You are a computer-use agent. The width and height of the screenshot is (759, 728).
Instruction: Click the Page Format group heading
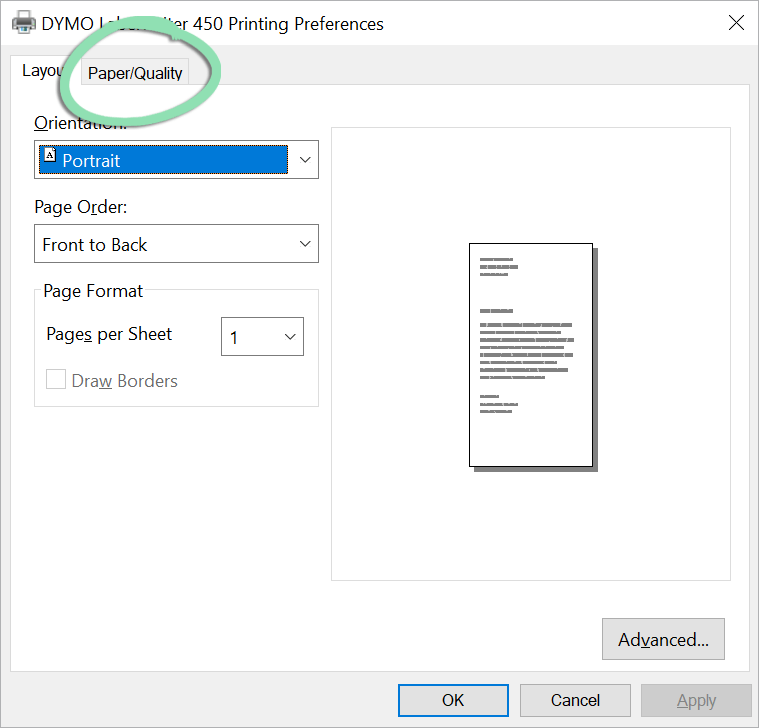(x=93, y=291)
